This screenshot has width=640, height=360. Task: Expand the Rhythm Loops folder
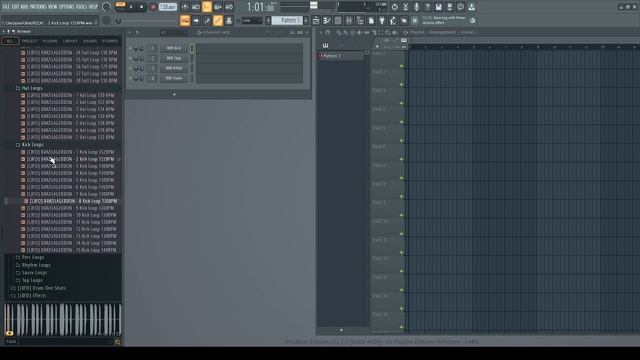[36, 265]
